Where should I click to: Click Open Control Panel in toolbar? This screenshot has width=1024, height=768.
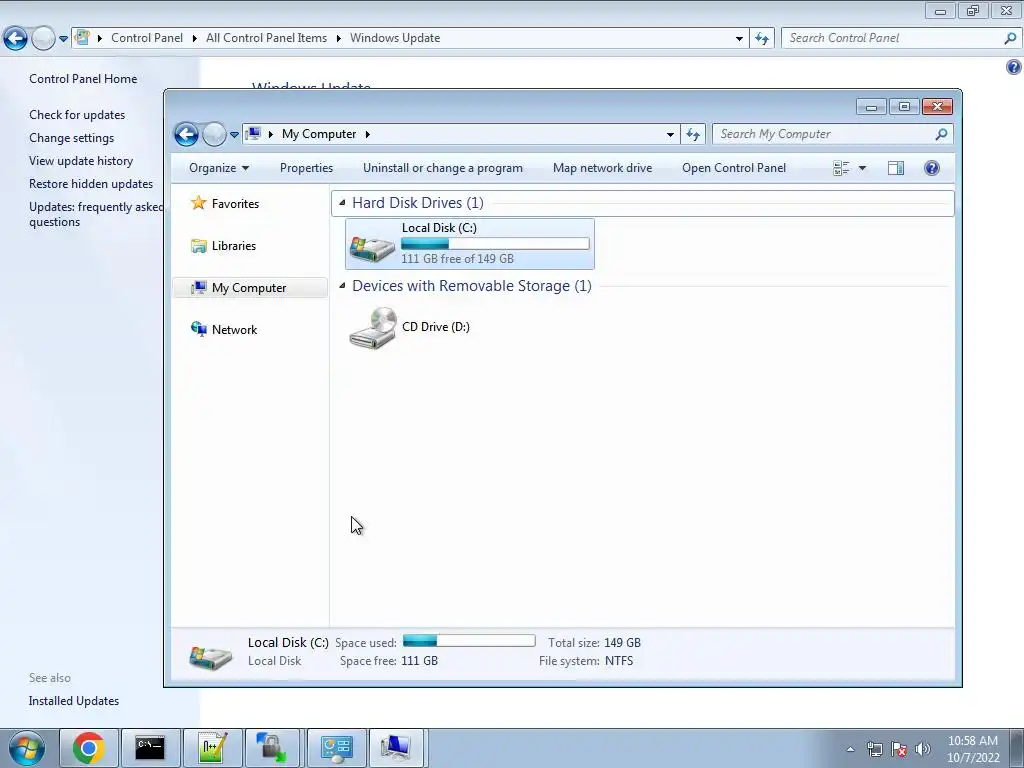(734, 168)
